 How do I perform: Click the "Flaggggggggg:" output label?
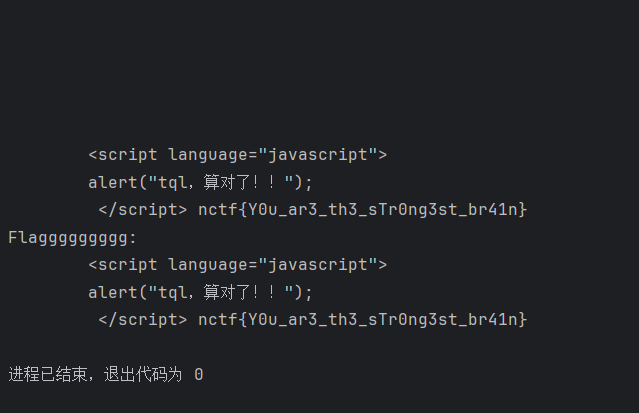73,237
